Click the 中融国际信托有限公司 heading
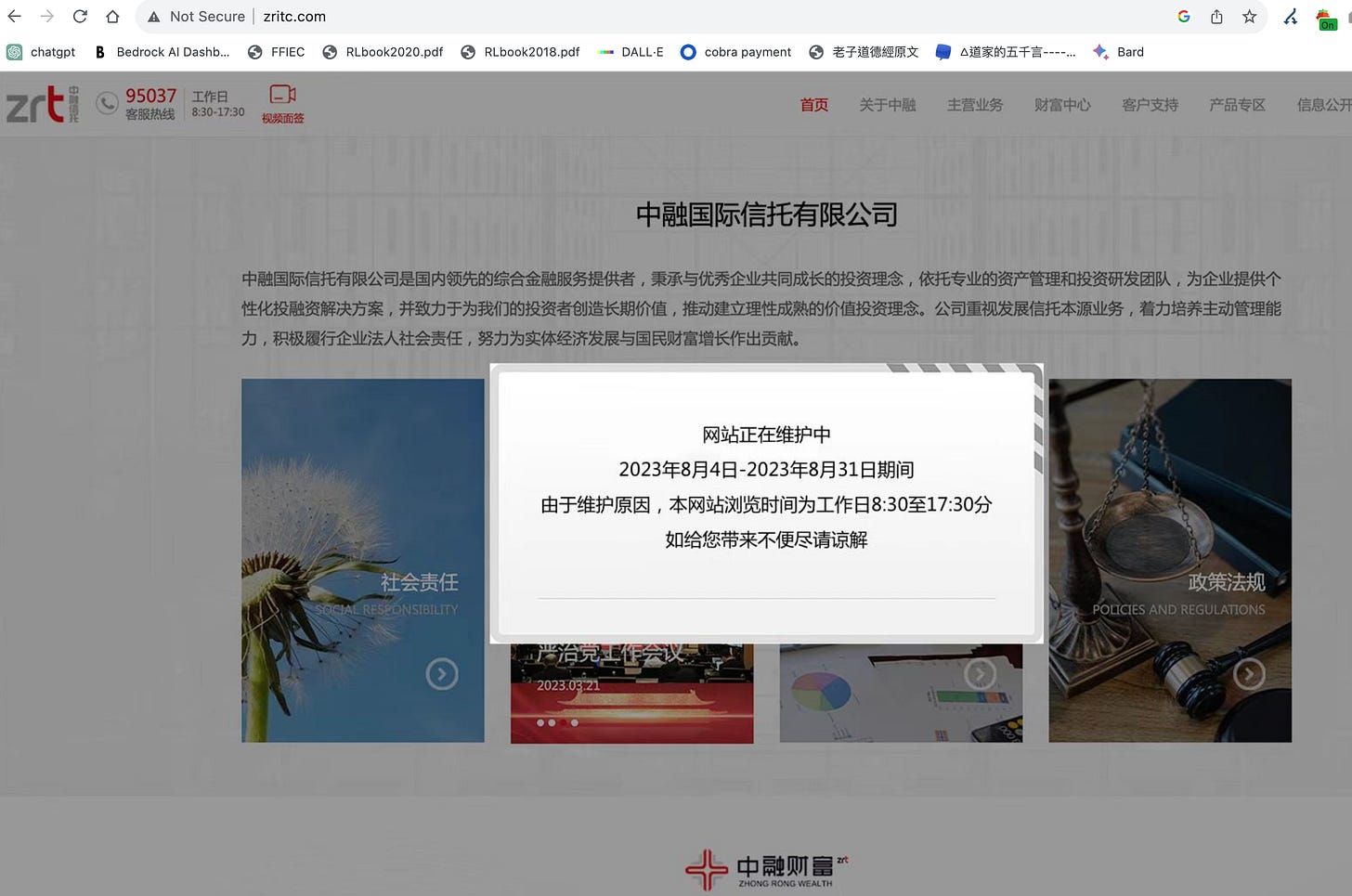 pos(766,215)
